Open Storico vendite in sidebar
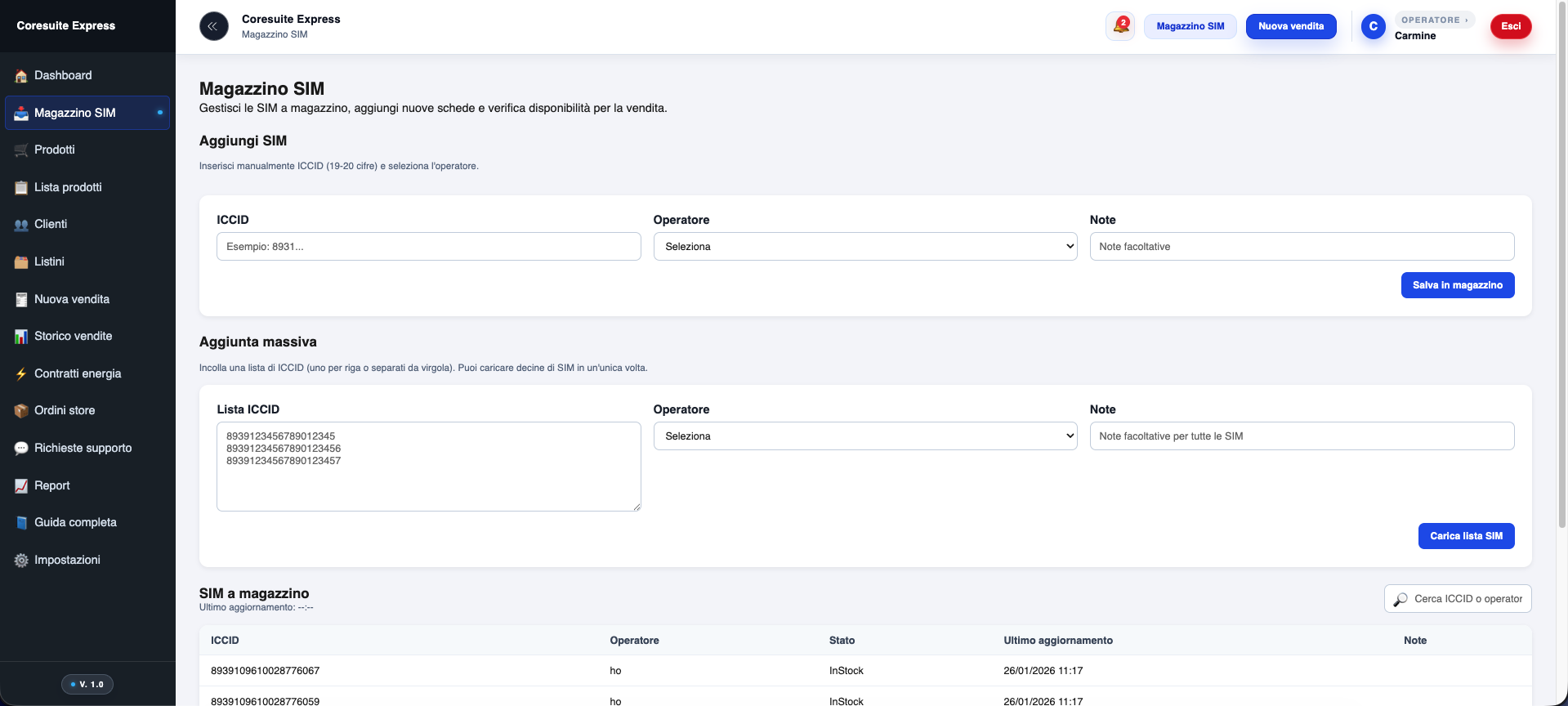The image size is (1568, 706). point(73,336)
